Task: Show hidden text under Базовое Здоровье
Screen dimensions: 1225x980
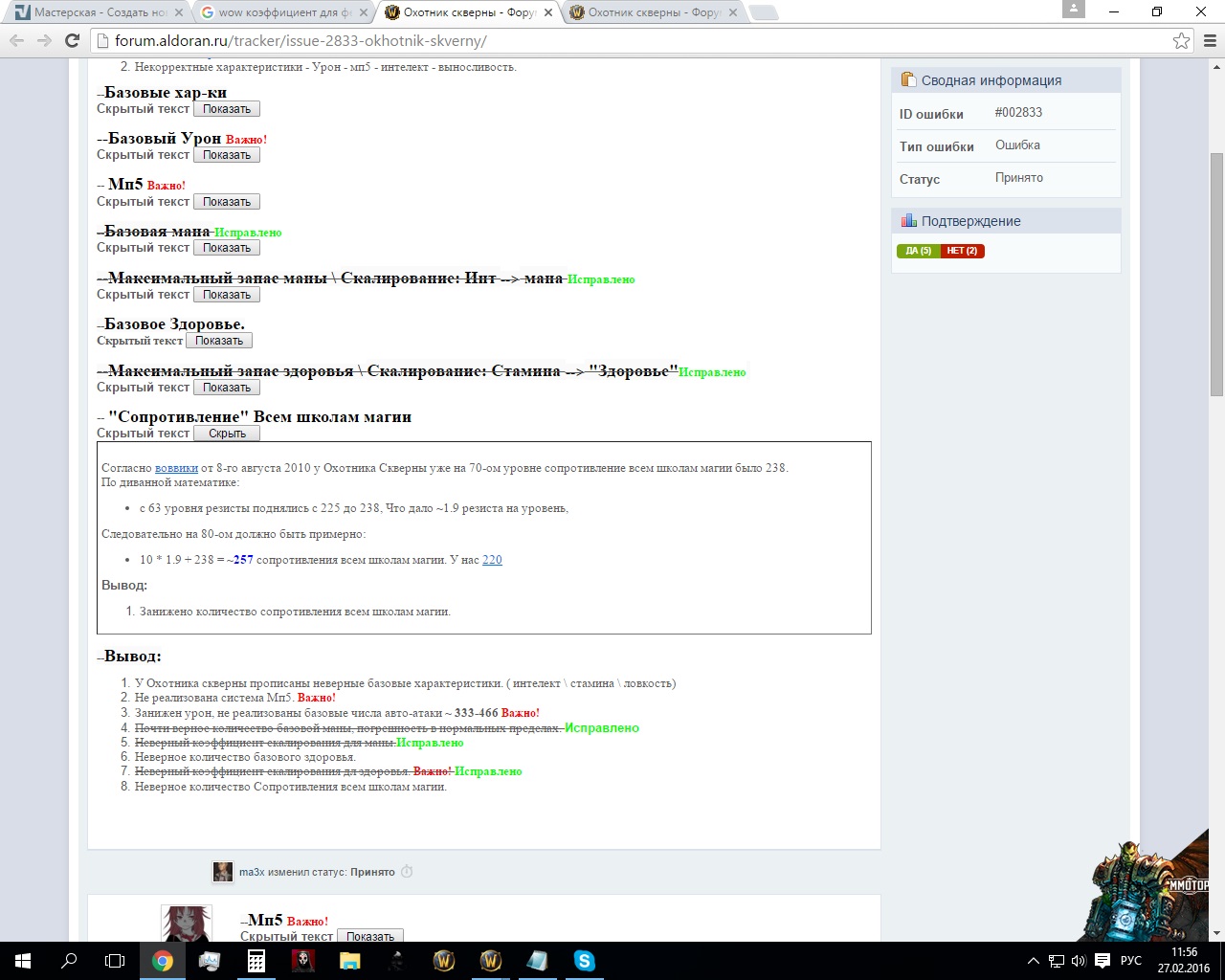Action: coord(219,341)
